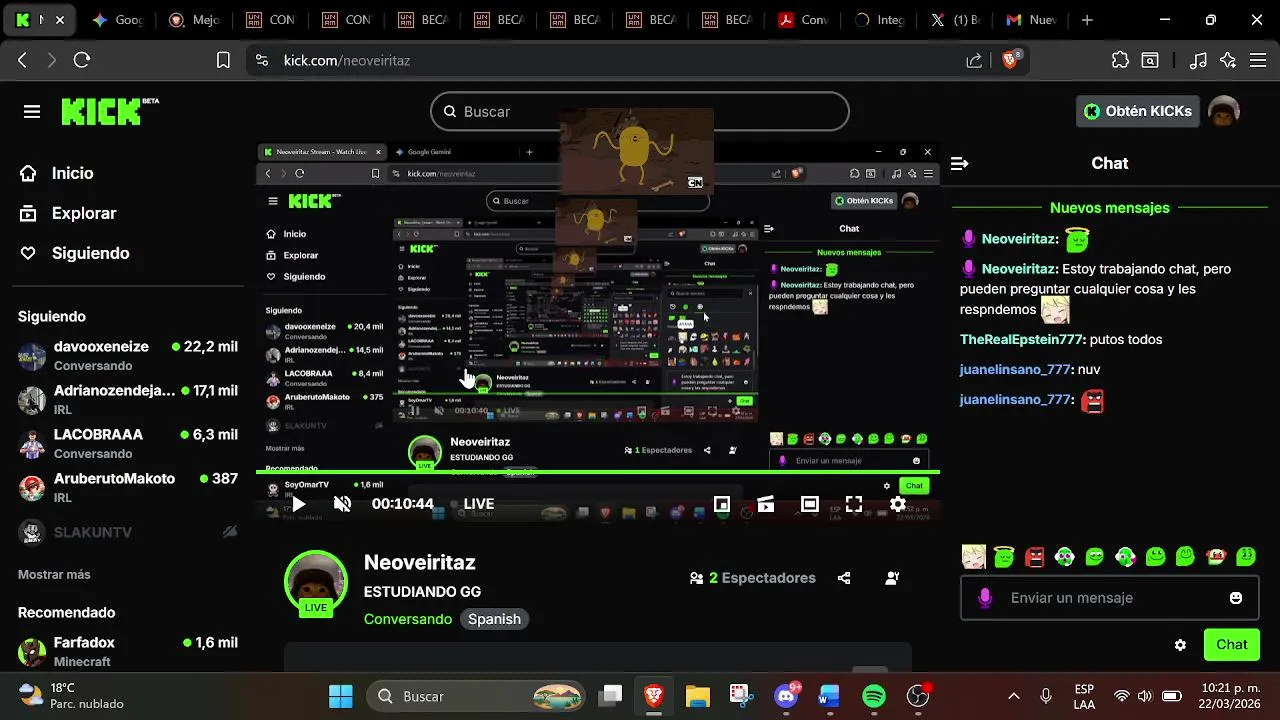Click Neoveiritaz streamer avatar

tap(316, 583)
